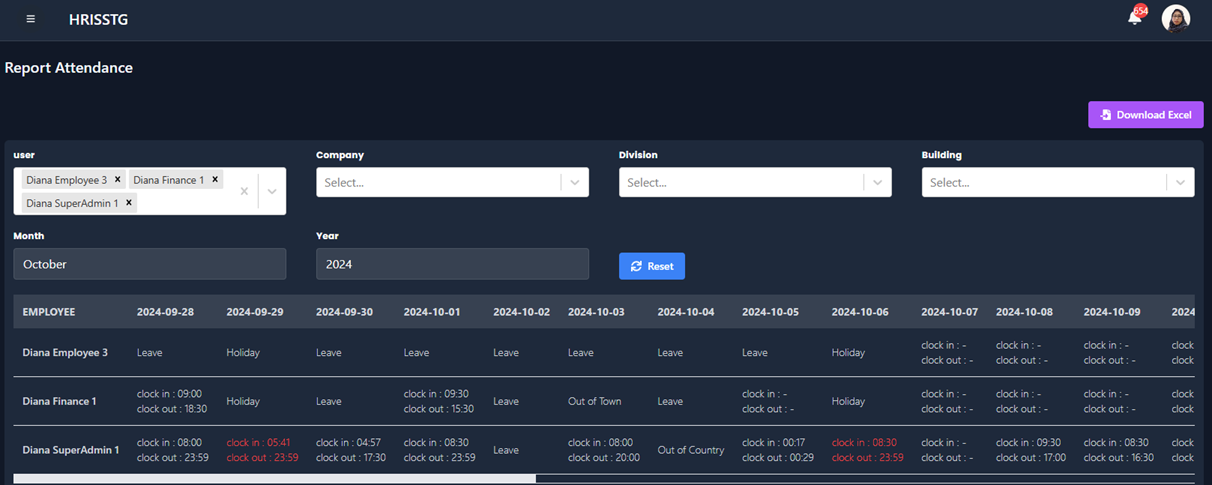Download the attendance report as Excel
1212x485 pixels.
(x=1146, y=115)
